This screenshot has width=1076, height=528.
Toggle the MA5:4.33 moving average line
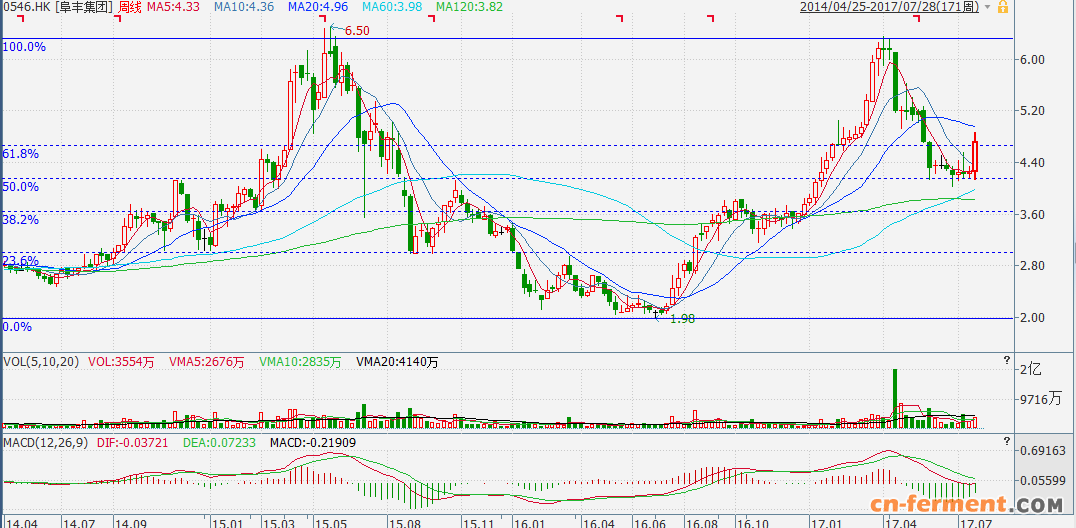click(x=173, y=7)
